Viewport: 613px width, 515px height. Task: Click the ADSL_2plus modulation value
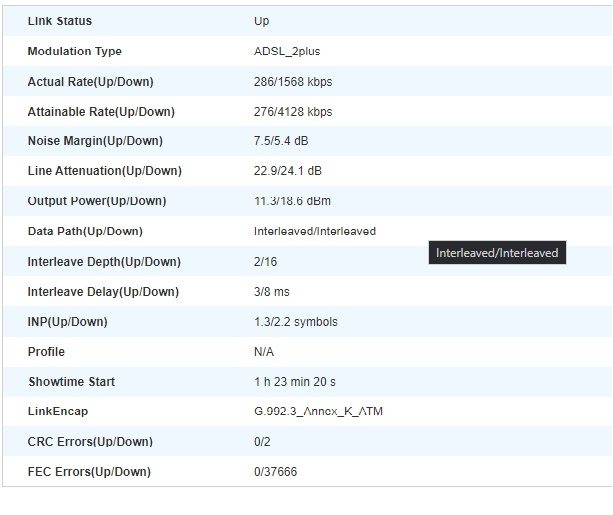pos(287,51)
